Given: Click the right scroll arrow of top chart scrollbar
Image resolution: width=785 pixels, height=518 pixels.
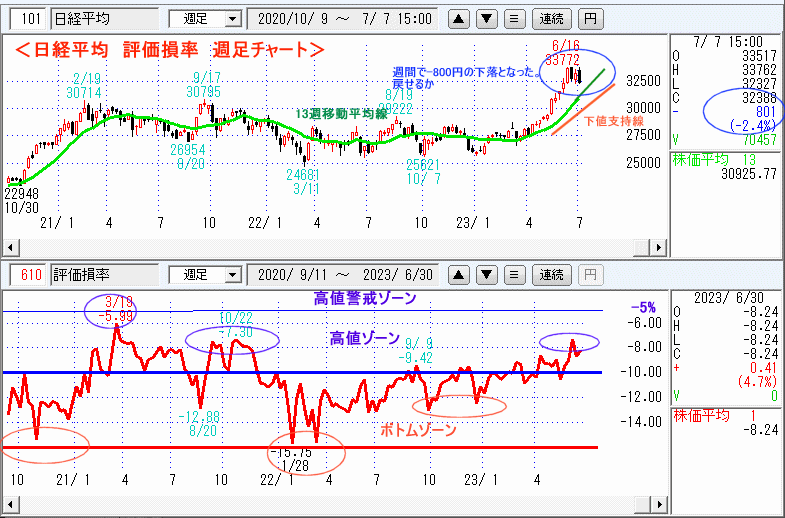Looking at the screenshot, I should pos(659,247).
